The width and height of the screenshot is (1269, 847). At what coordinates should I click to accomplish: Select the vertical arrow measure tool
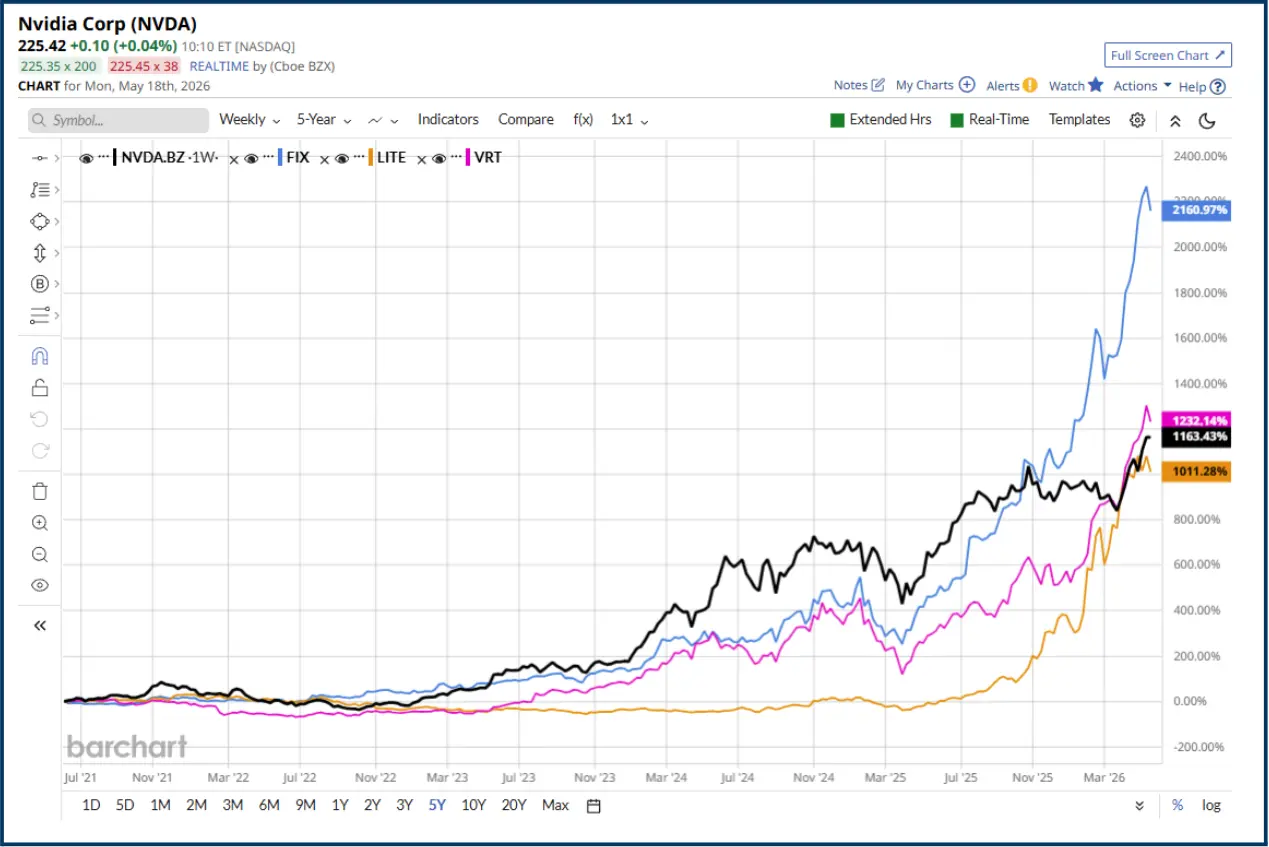pyautogui.click(x=40, y=253)
